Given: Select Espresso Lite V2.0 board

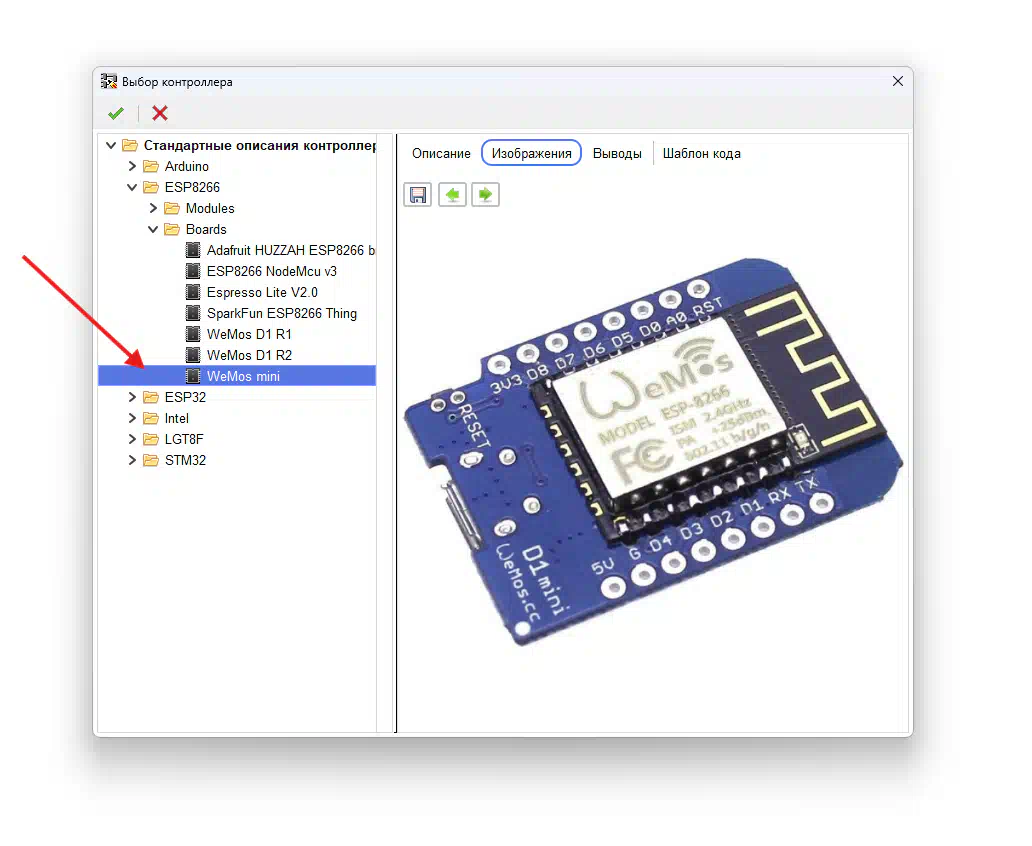Looking at the screenshot, I should pos(263,292).
